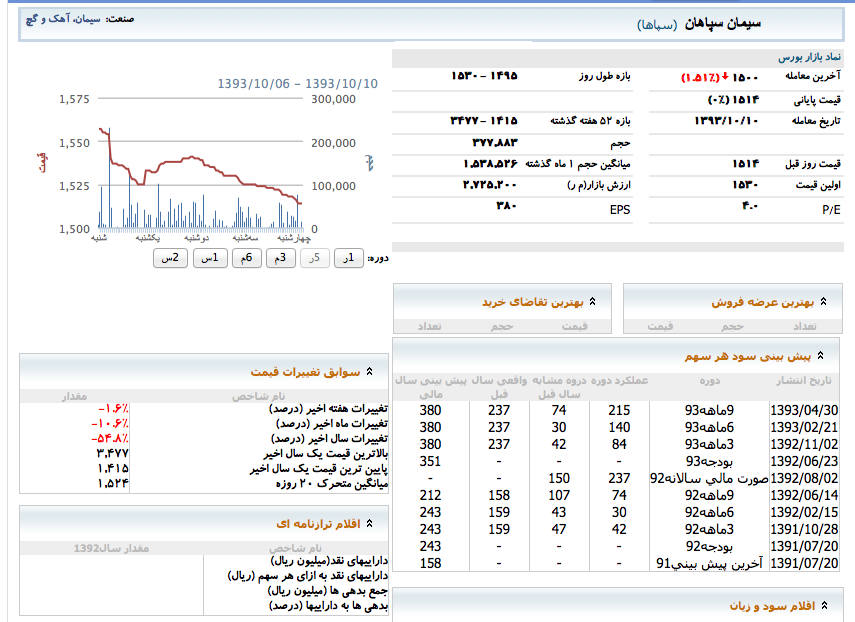The height and width of the screenshot is (622, 855).
Task: Click the P/E label
Action: tap(831, 209)
